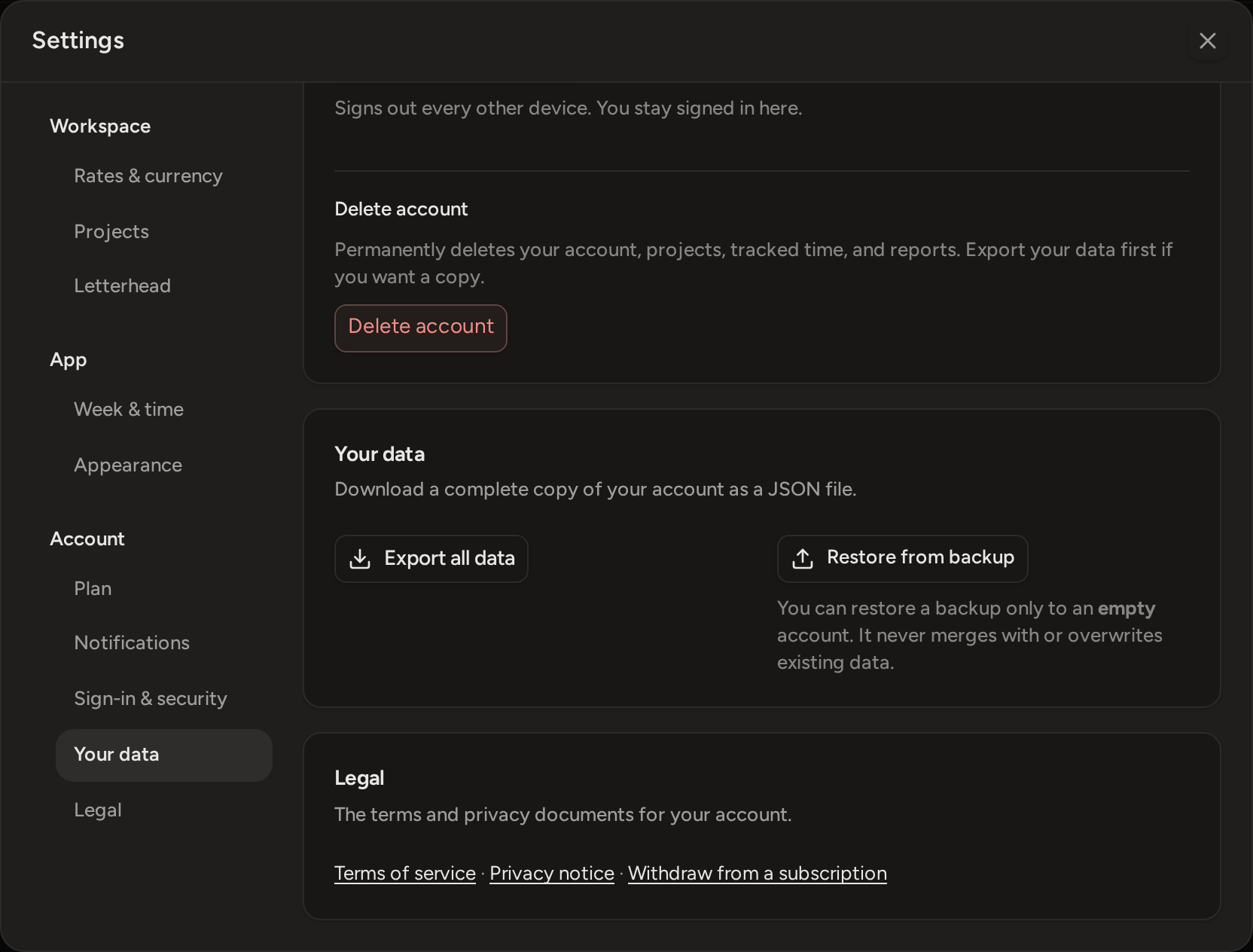
Task: Open the Plan section
Action: [164, 589]
